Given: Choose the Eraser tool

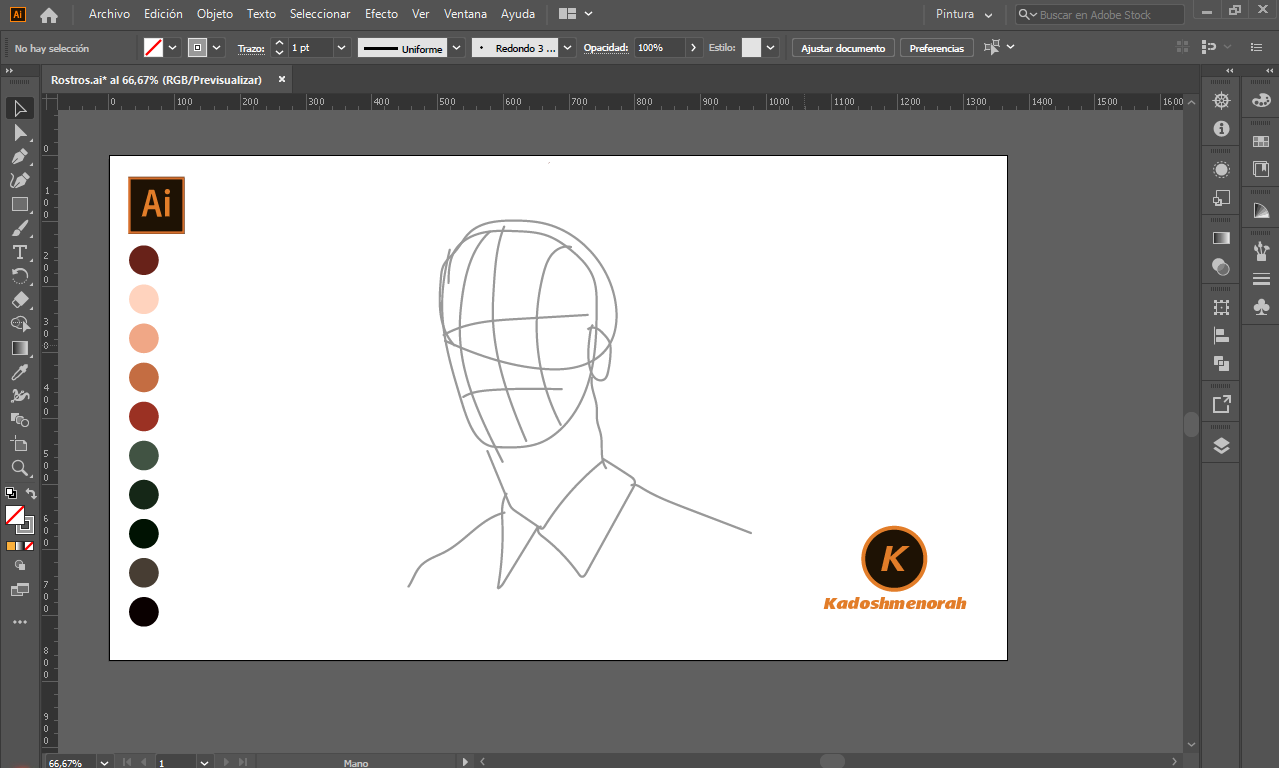Looking at the screenshot, I should click(20, 300).
